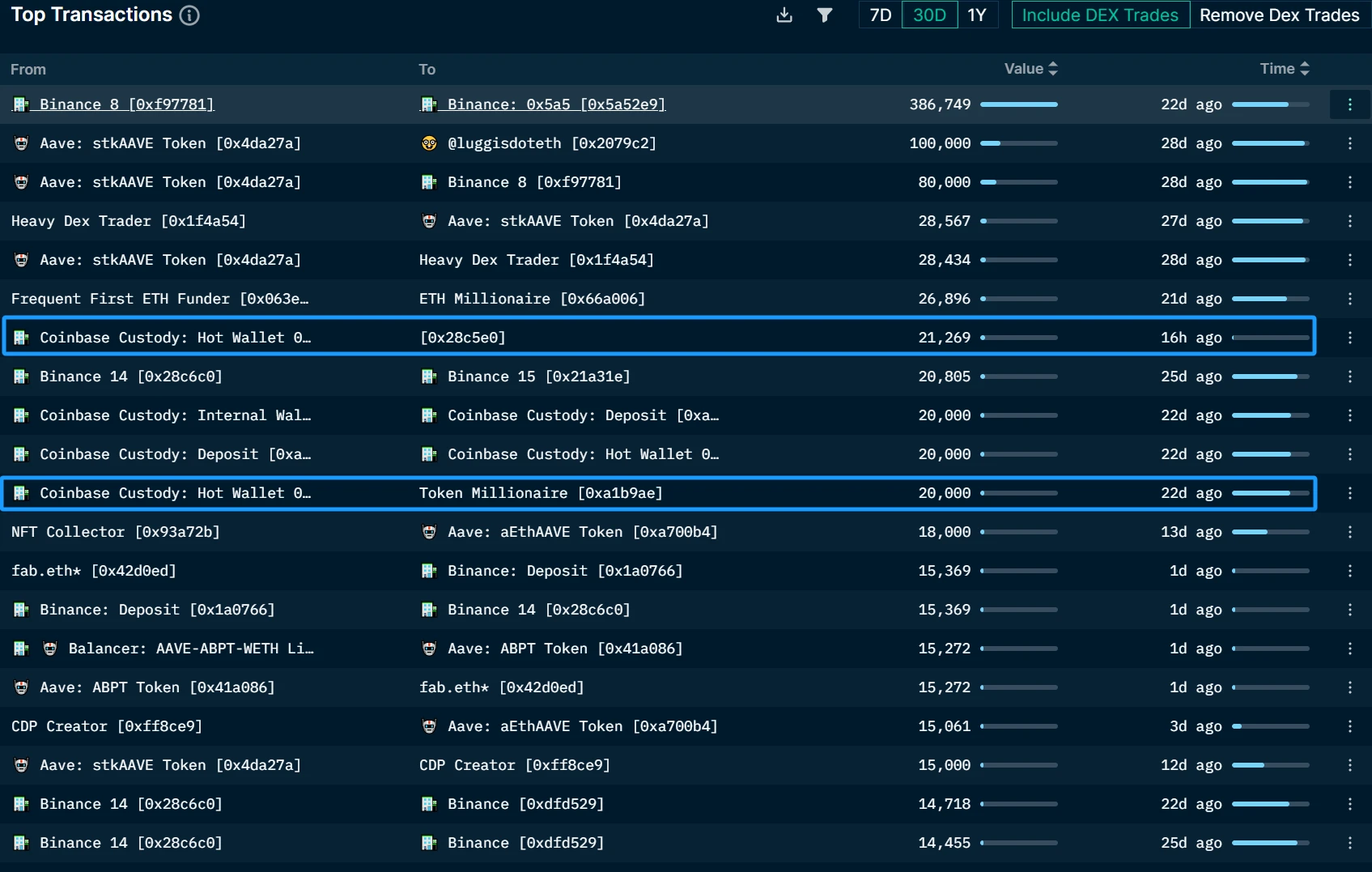Download the top transactions data
The image size is (1372, 872).
(x=784, y=15)
